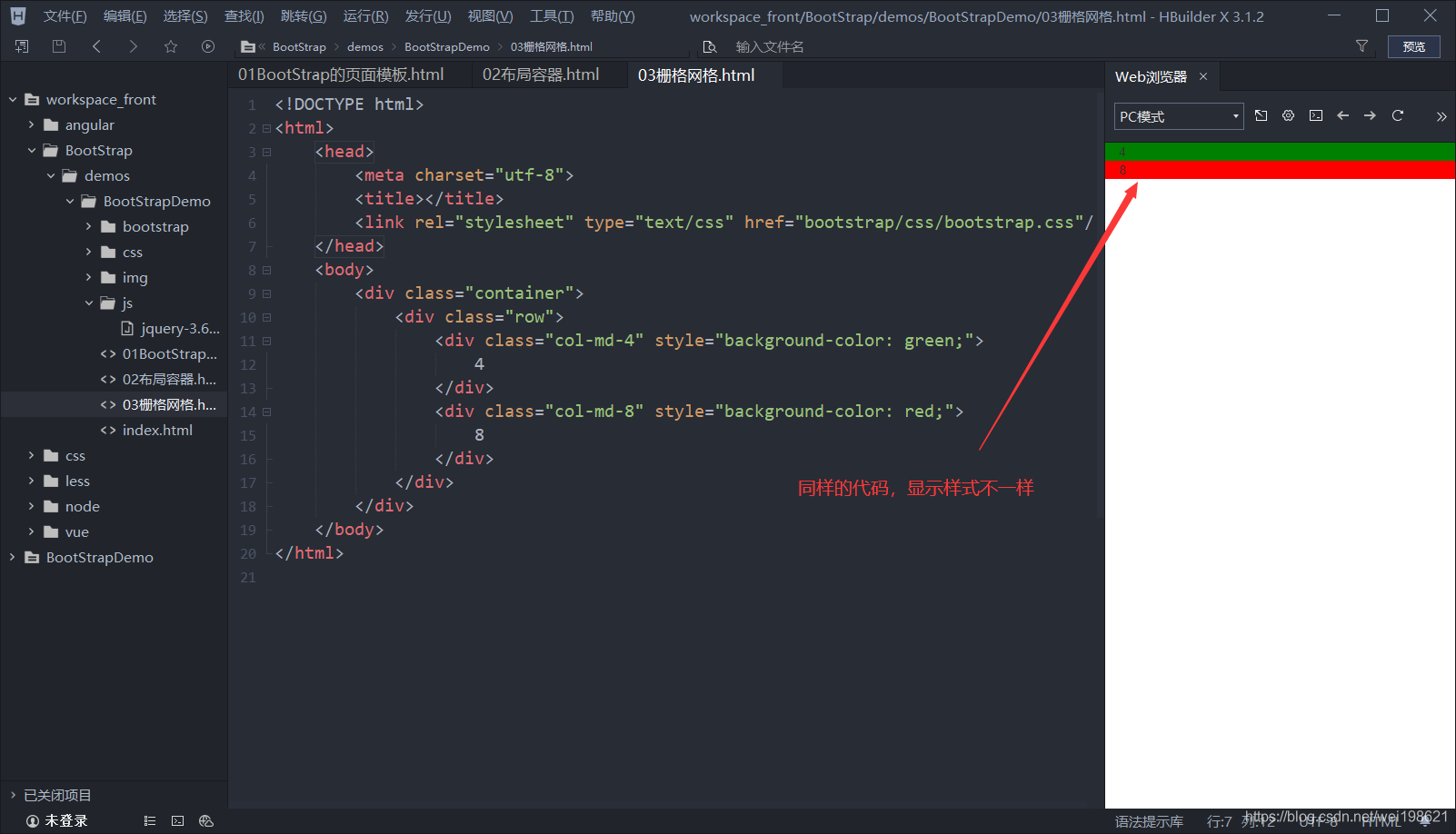Open 语法提示库 in the status bar
The image size is (1456, 834).
click(1149, 821)
